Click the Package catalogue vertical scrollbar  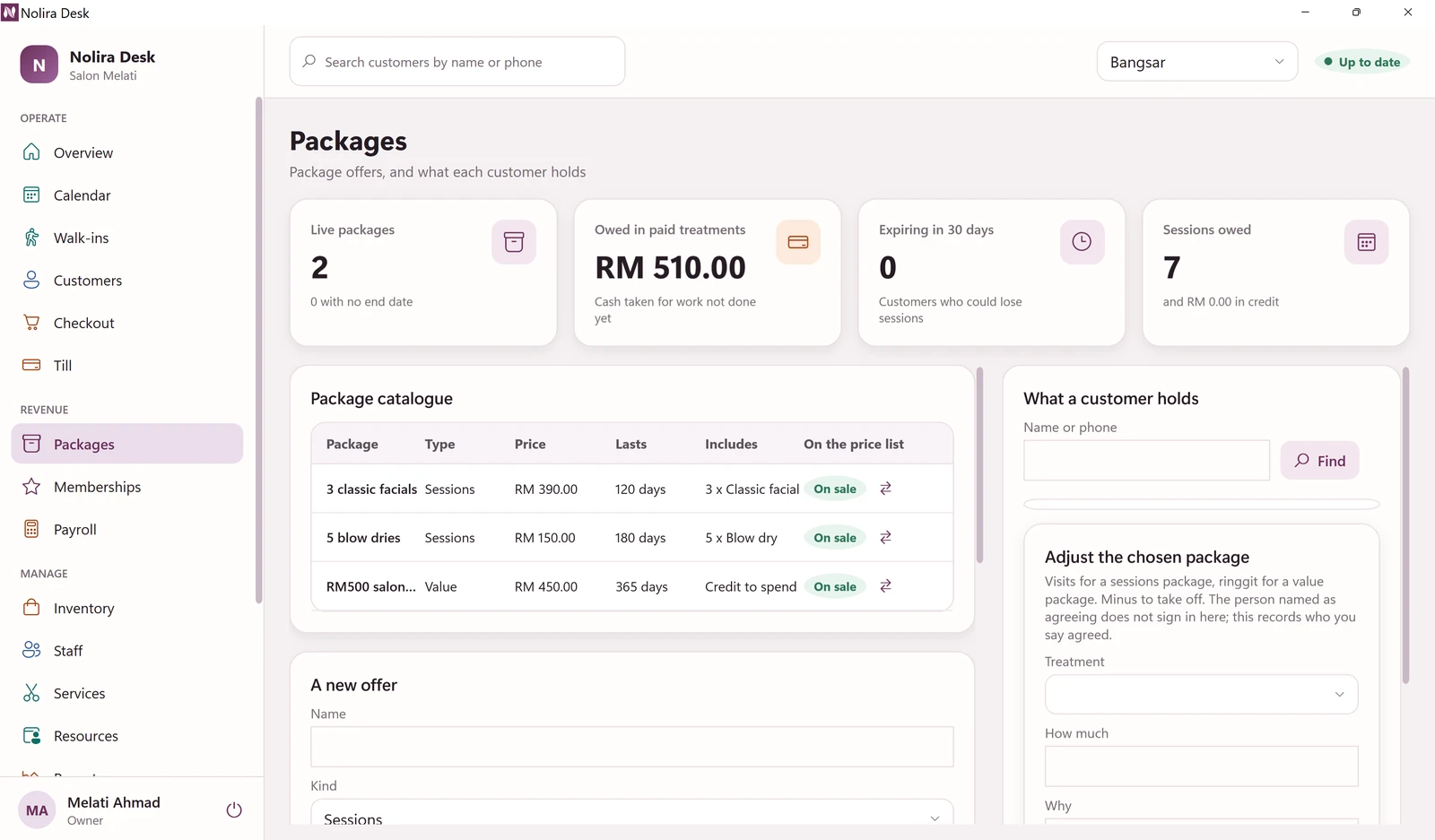click(x=979, y=465)
